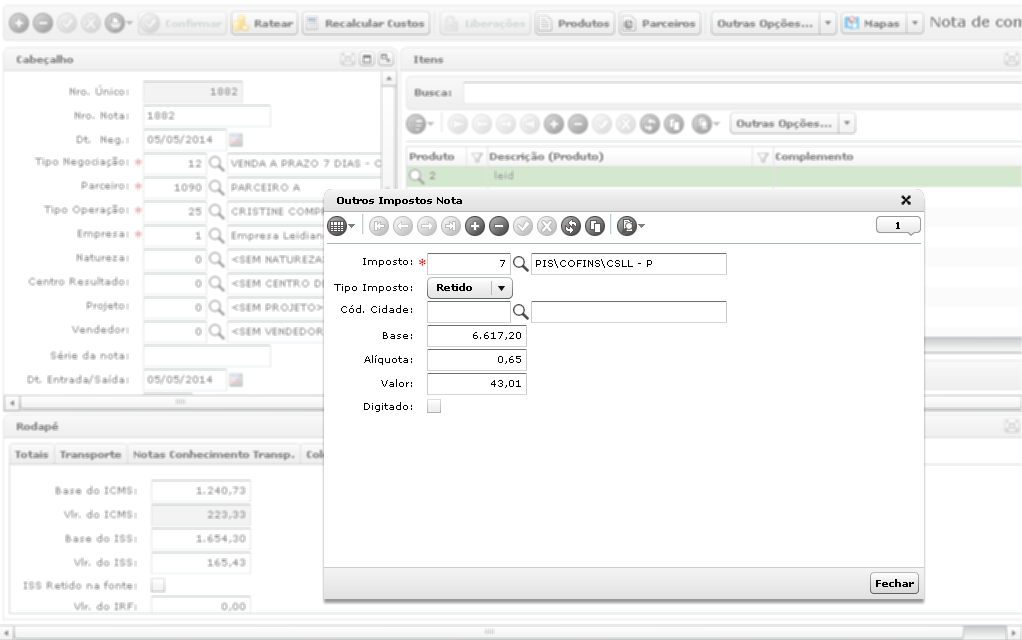Screen dimensions: 1022x640
Task: Remove the tax record with the minus icon in the dialog
Action: (x=499, y=226)
